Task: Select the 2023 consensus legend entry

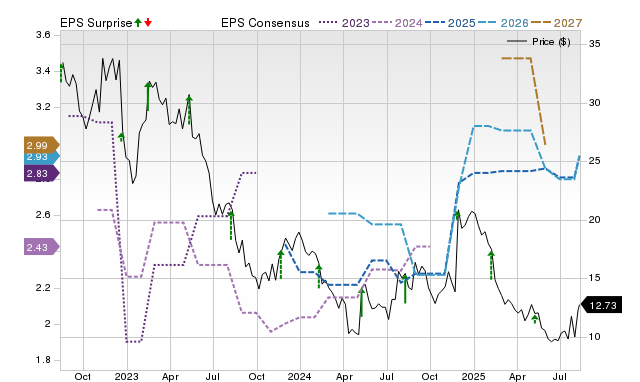Action: (344, 23)
